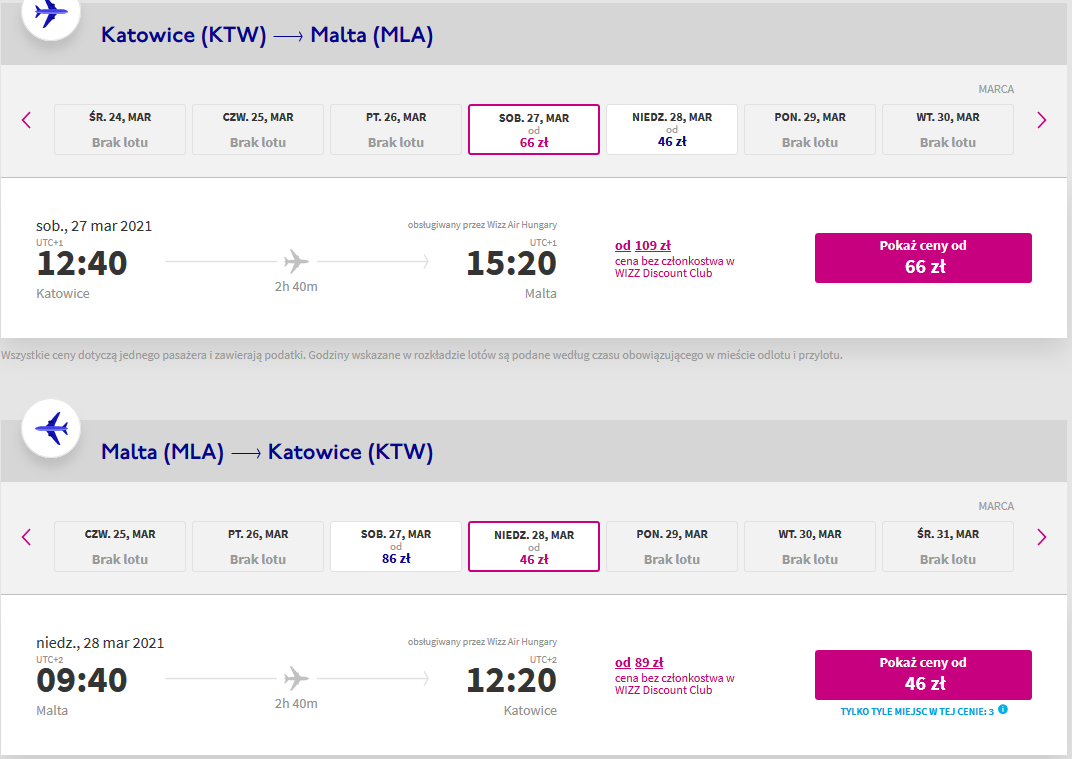Open the 'od 109 zł' non-member price link

point(643,245)
